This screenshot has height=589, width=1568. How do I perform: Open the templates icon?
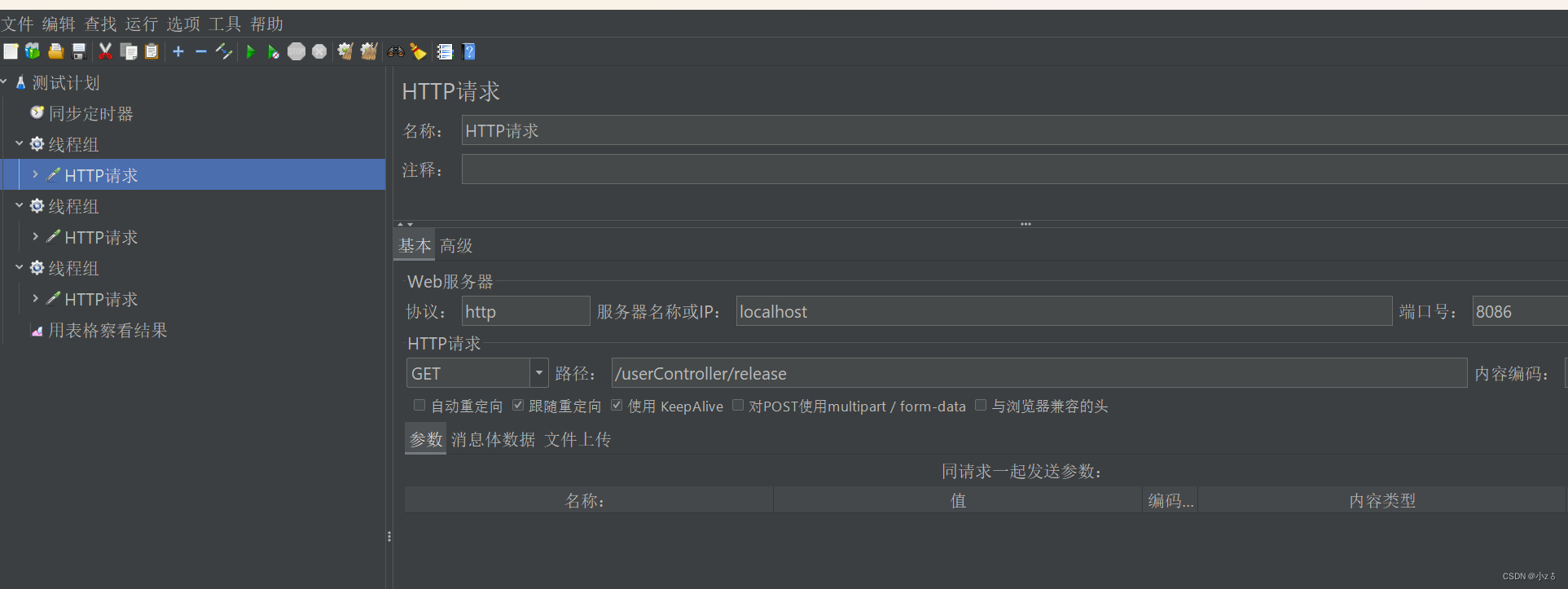[33, 51]
